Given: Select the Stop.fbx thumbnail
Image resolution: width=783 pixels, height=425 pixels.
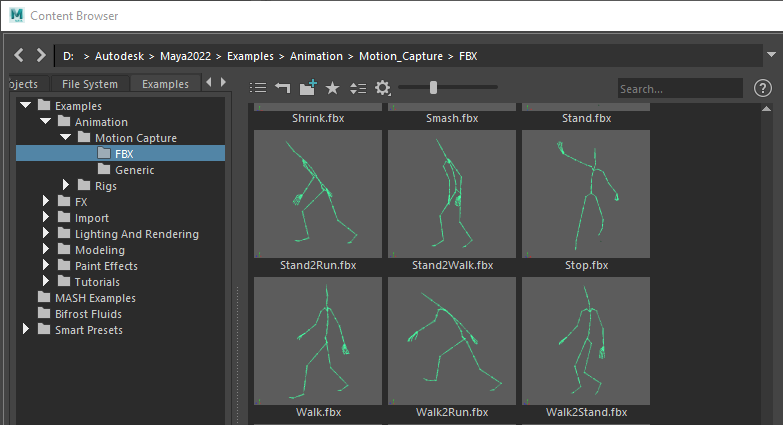Looking at the screenshot, I should (586, 194).
